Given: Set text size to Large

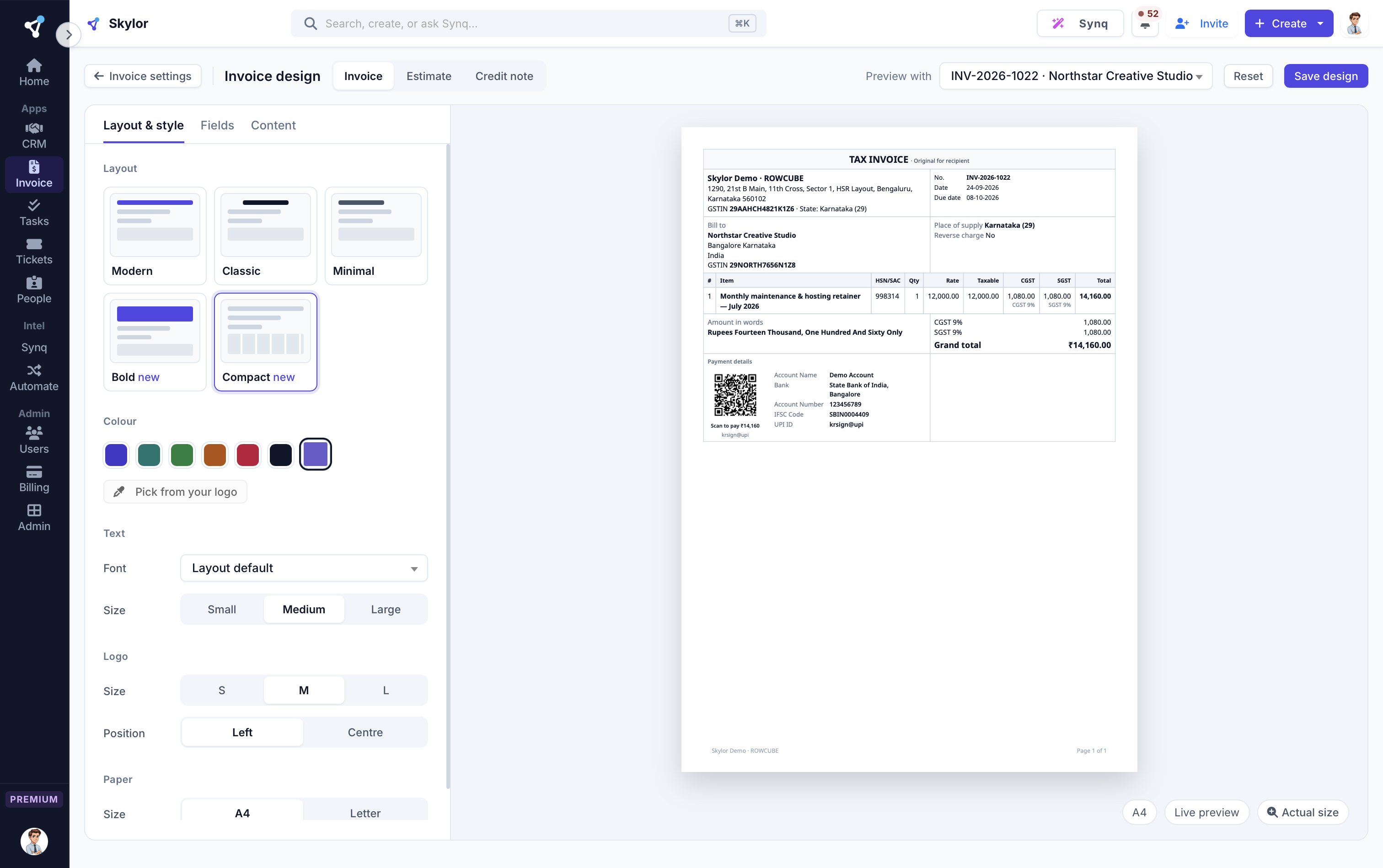Looking at the screenshot, I should [386, 609].
